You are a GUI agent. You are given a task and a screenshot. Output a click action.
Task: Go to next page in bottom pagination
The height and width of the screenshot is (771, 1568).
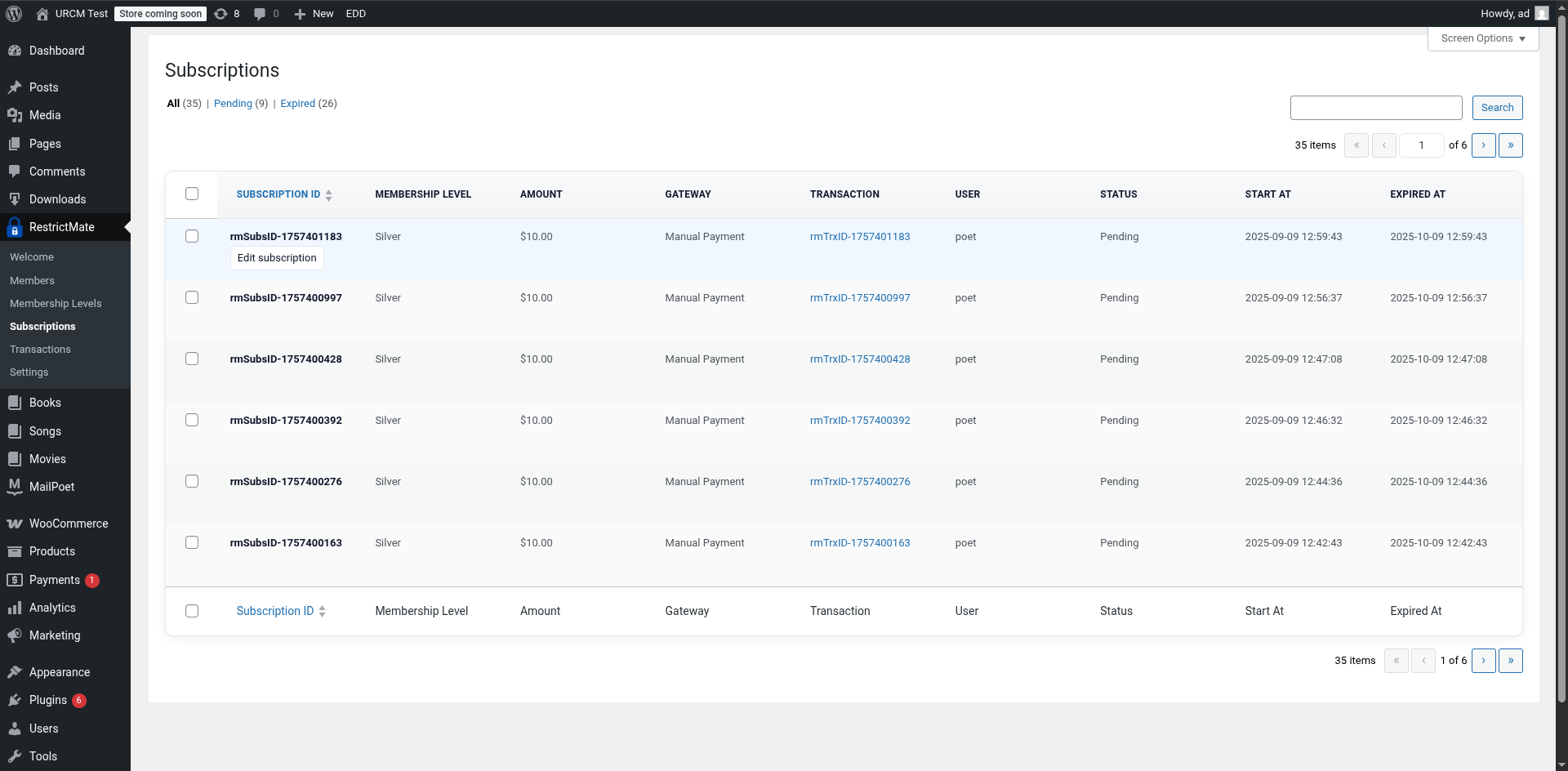(1484, 661)
